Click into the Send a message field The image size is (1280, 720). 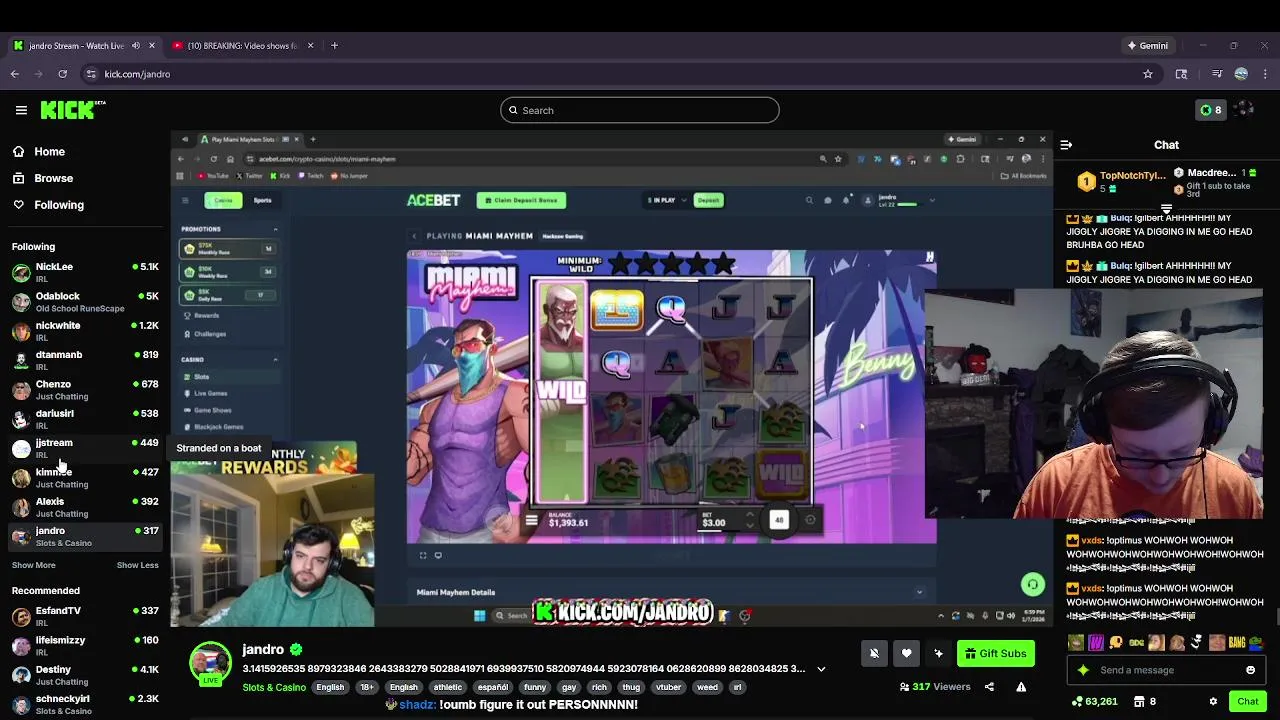(x=1165, y=670)
